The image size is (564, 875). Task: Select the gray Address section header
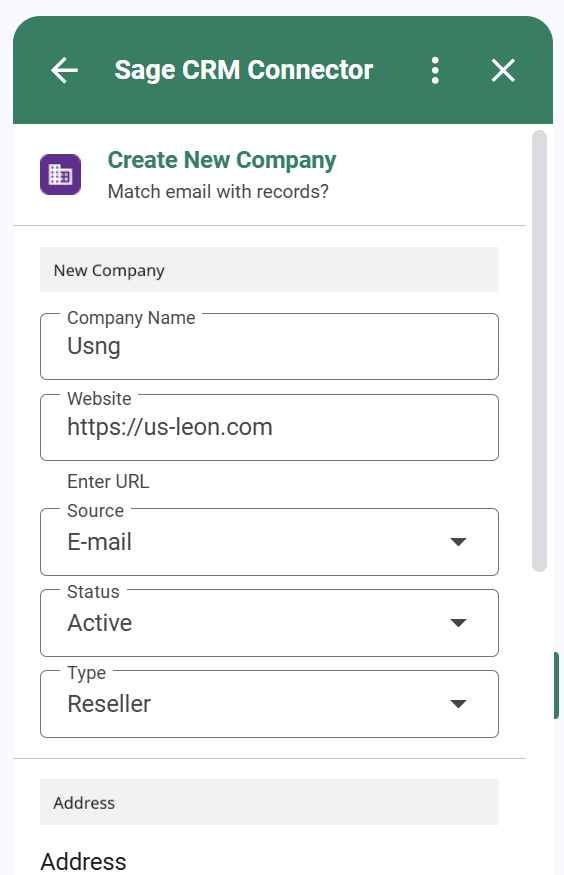[x=269, y=802]
